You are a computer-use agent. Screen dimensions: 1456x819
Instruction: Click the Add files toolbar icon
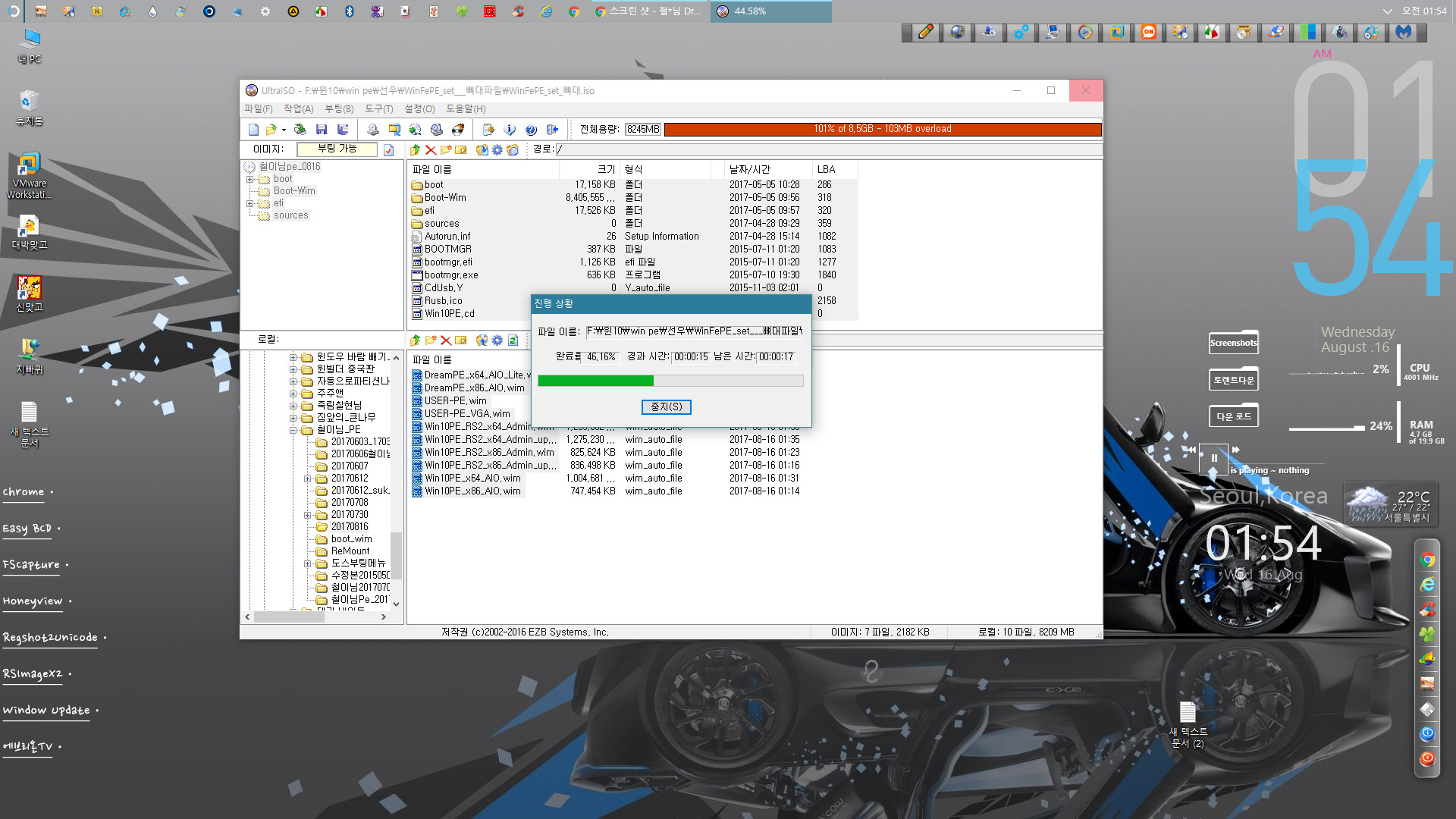[x=488, y=130]
